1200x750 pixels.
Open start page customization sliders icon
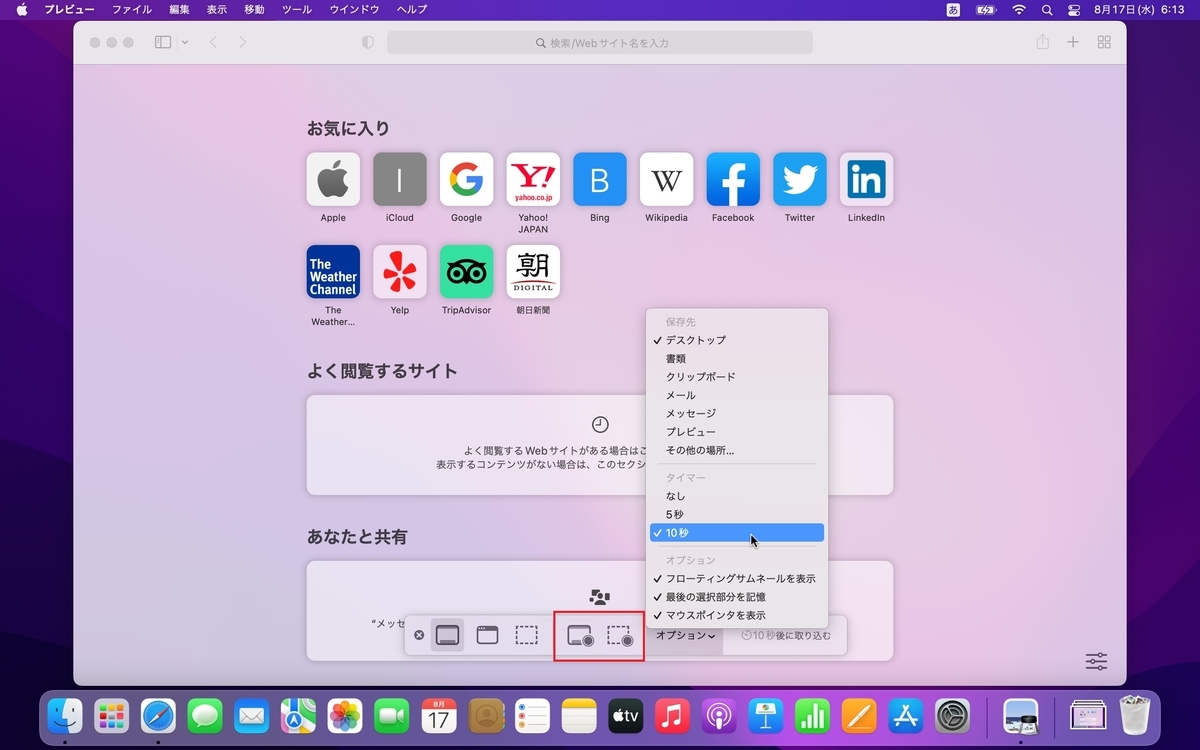tap(1097, 661)
